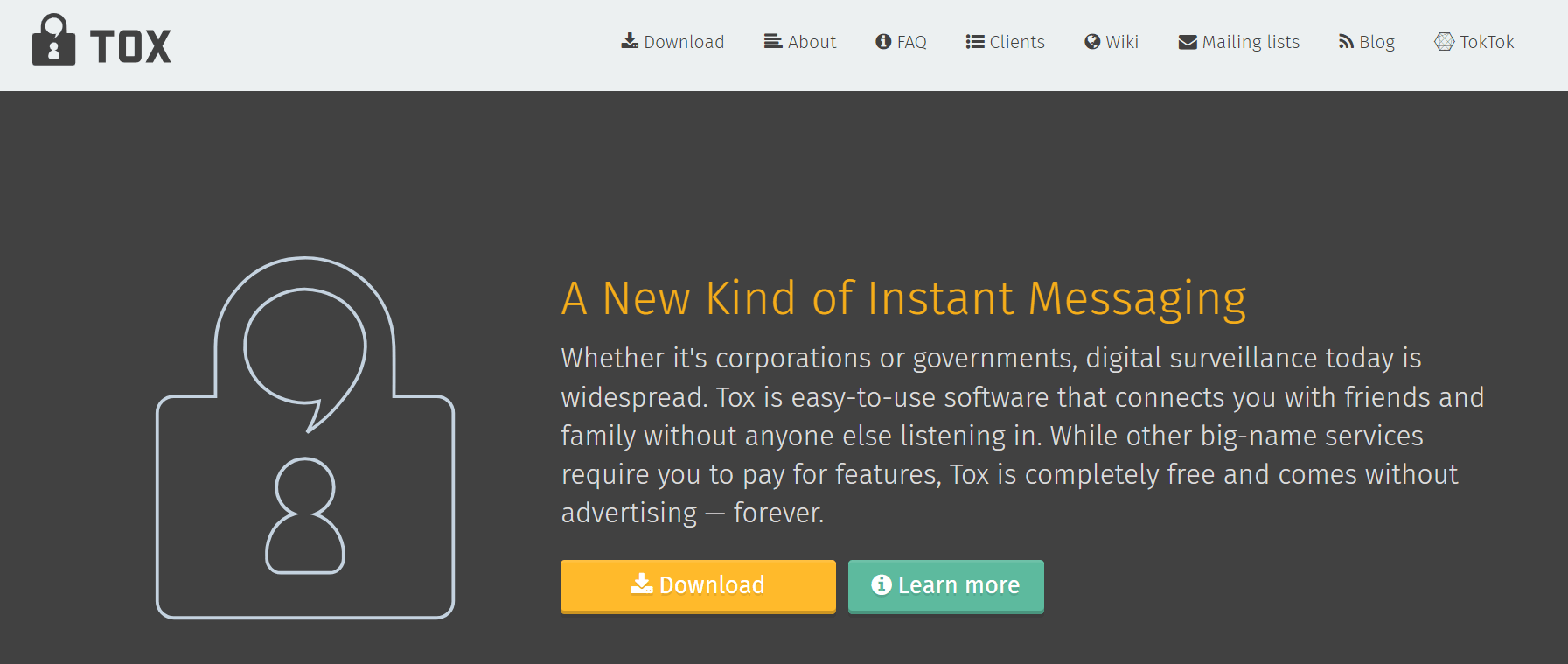Open the About page link
This screenshot has height=664, width=1568.
point(800,42)
